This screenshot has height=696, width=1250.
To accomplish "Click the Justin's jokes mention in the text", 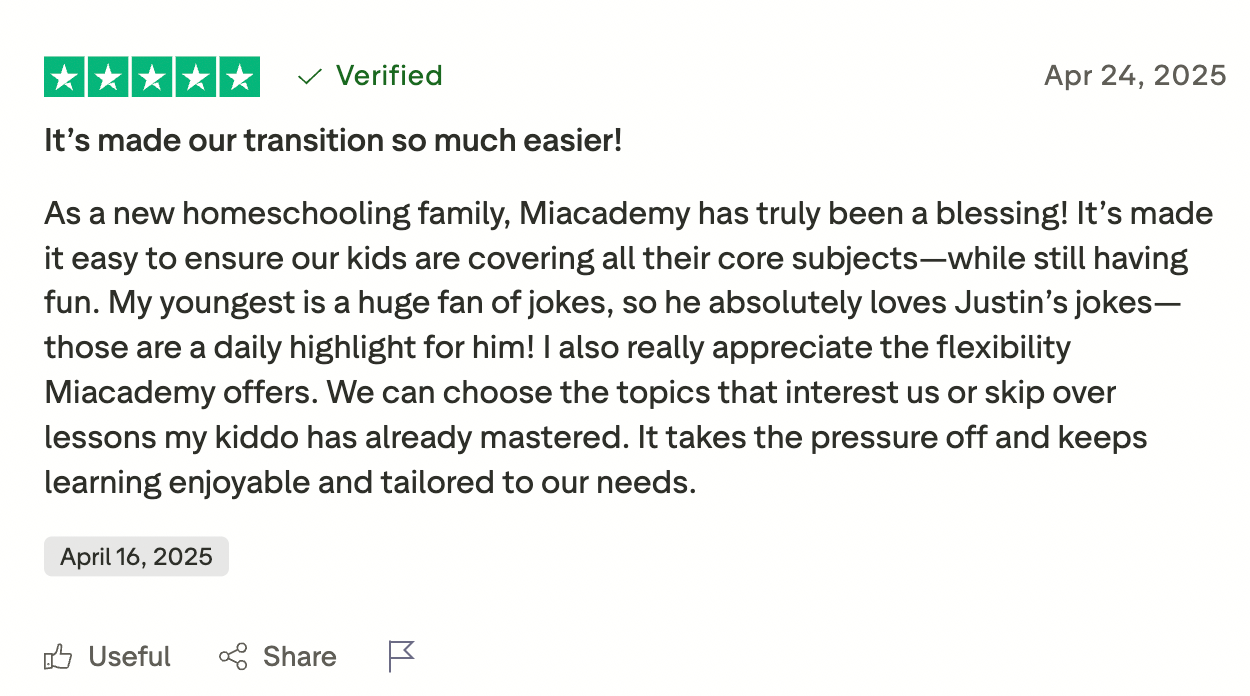I will [x=1046, y=302].
